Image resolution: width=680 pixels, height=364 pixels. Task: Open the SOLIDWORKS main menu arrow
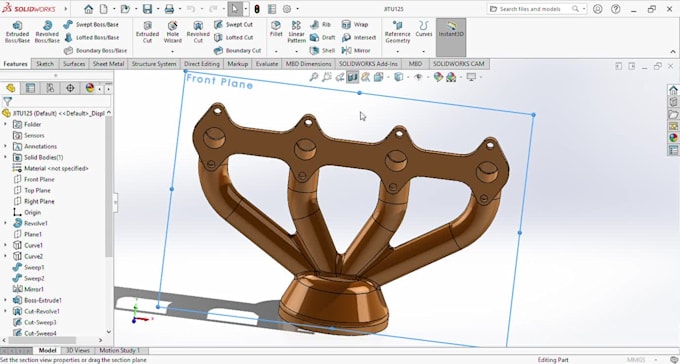coord(65,9)
